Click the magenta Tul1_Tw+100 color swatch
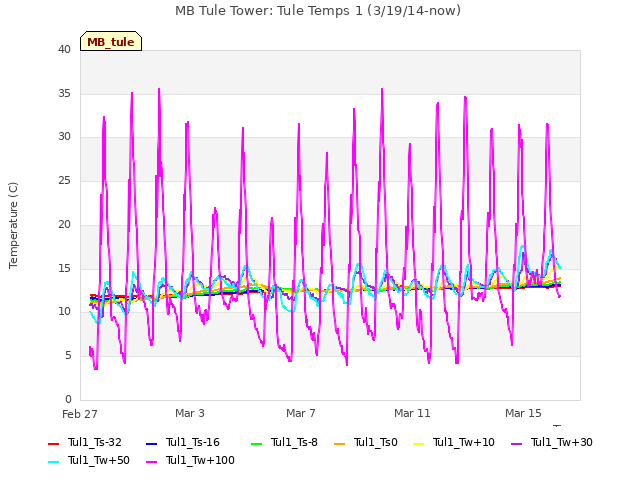 click(x=151, y=462)
